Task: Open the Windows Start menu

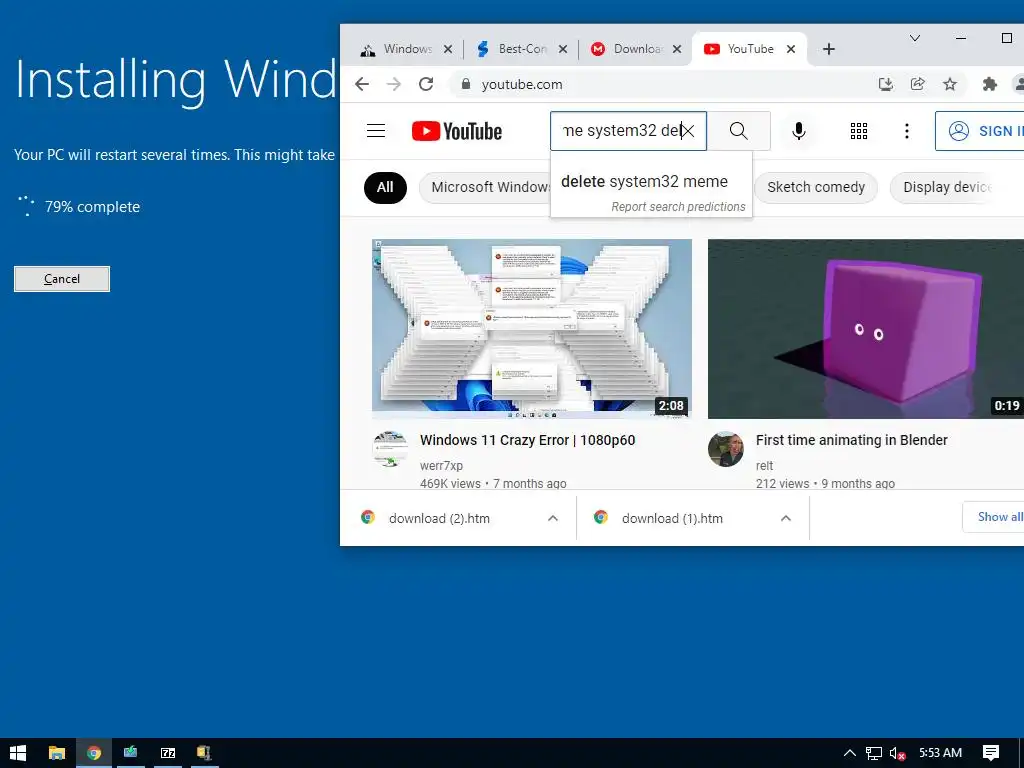Action: coord(18,753)
